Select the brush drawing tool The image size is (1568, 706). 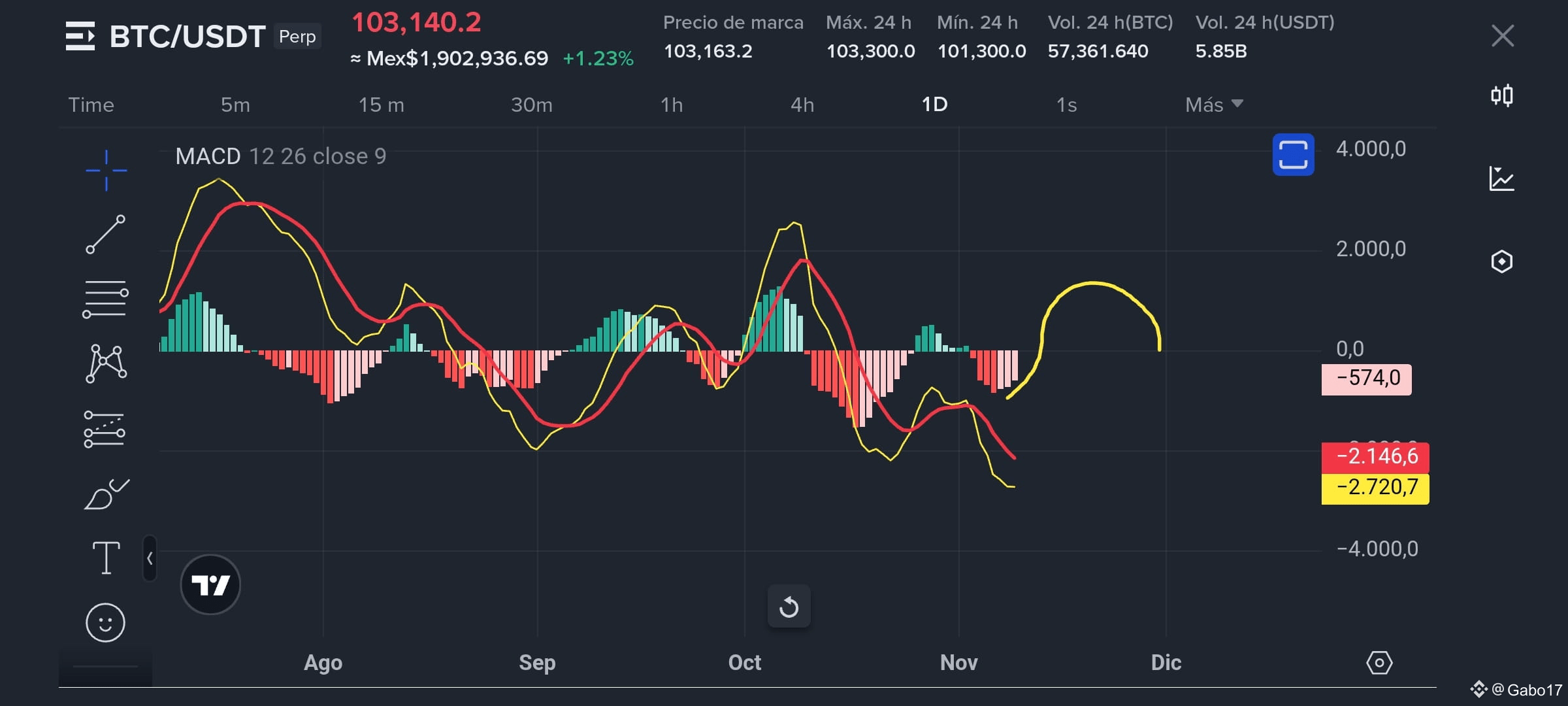tap(106, 494)
